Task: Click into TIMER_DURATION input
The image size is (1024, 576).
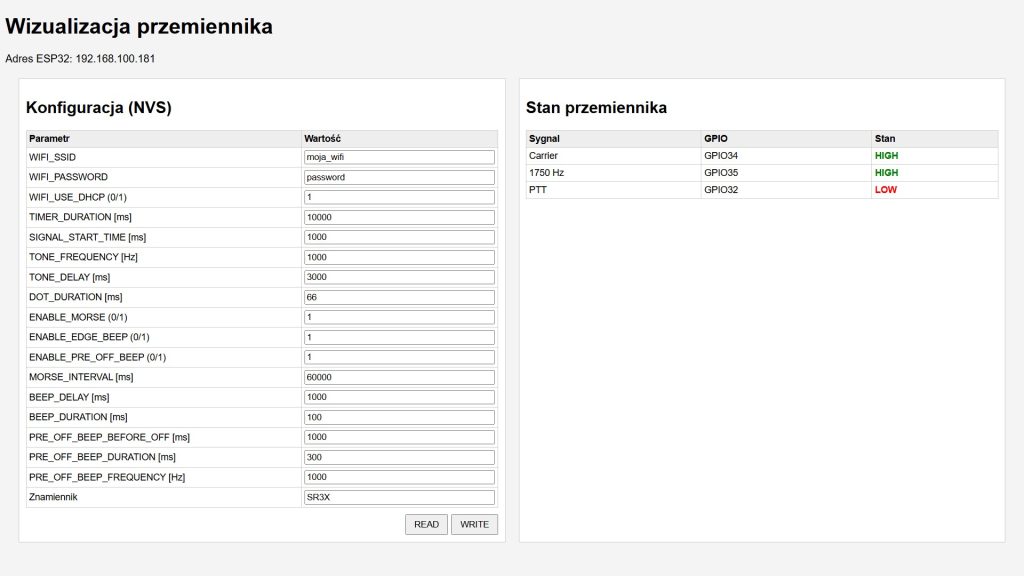Action: tap(399, 217)
